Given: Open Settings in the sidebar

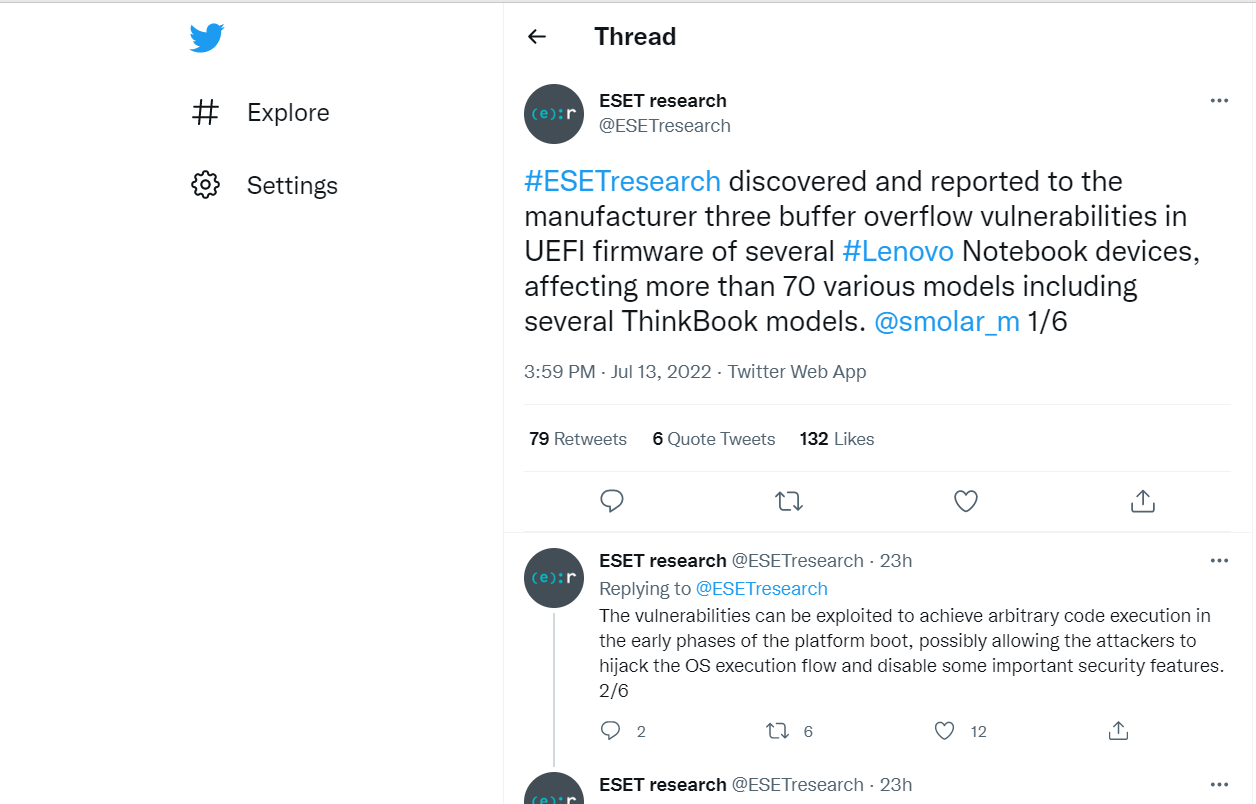Looking at the screenshot, I should pyautogui.click(x=264, y=185).
